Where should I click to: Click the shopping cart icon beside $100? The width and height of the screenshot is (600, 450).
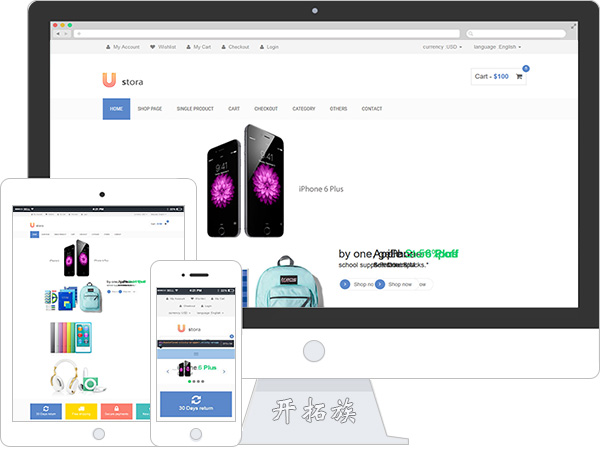click(x=519, y=77)
